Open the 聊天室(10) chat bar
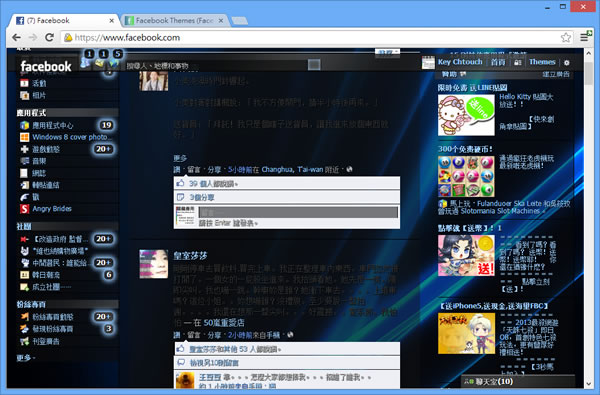600x395 pixels. point(517,381)
